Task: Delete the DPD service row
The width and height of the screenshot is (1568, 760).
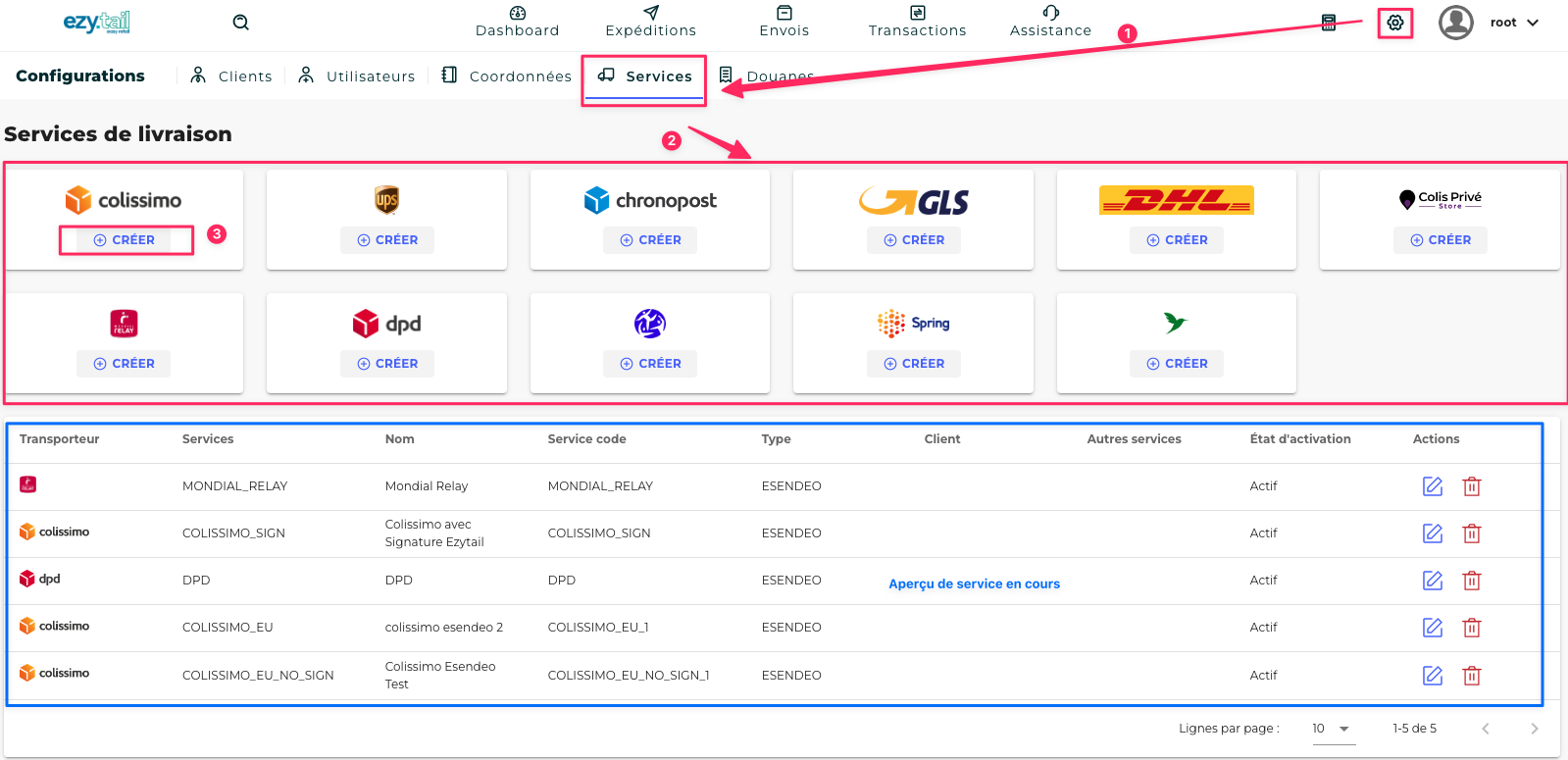Action: tap(1472, 581)
